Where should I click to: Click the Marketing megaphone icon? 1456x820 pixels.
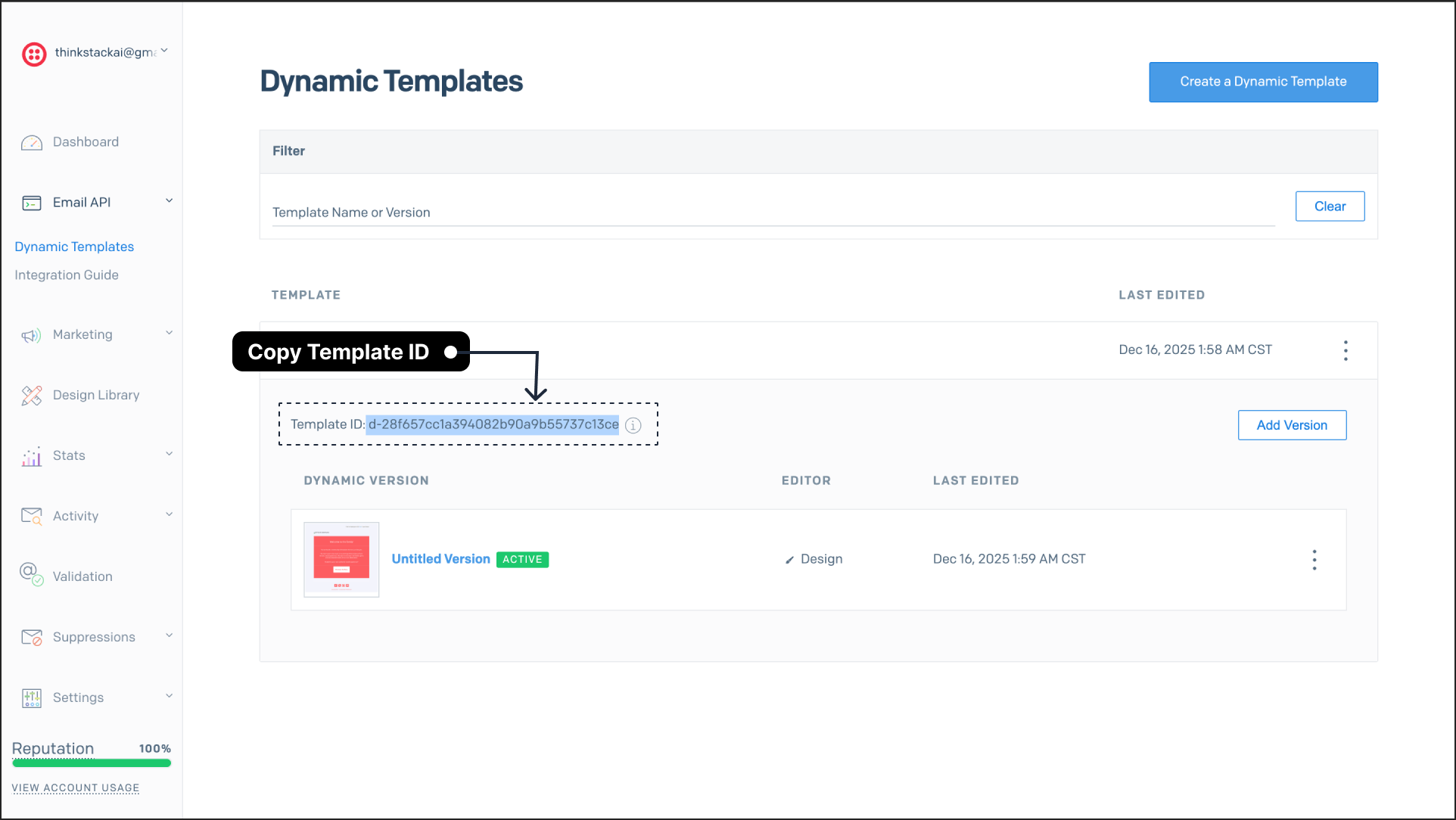[x=31, y=334]
